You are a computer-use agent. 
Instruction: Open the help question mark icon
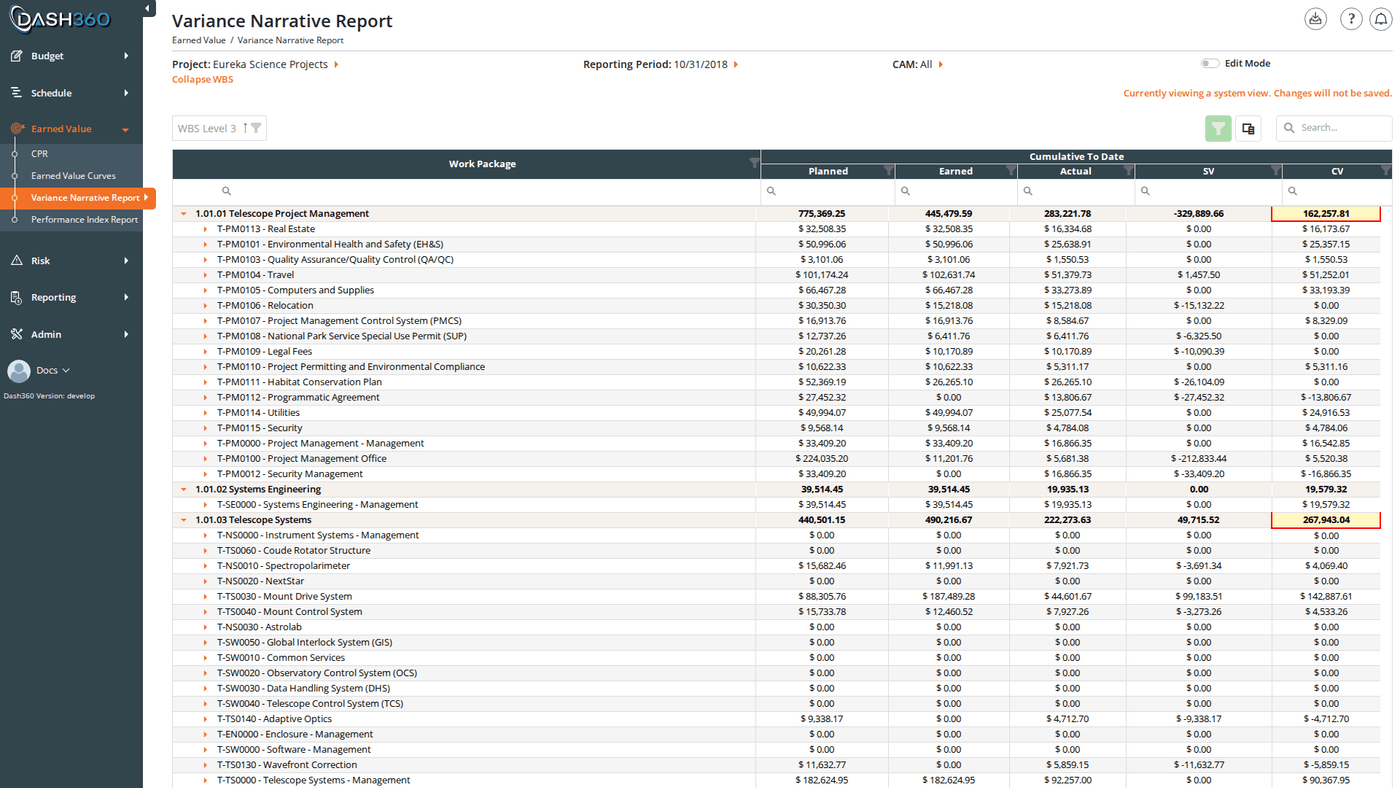[x=1351, y=19]
